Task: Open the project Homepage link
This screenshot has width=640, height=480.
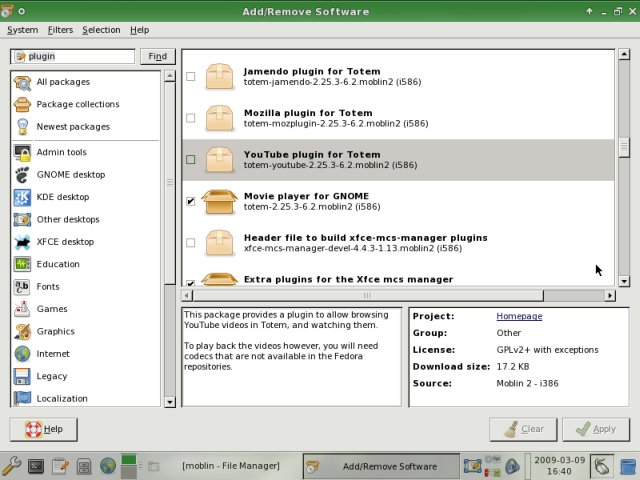Action: click(x=519, y=316)
